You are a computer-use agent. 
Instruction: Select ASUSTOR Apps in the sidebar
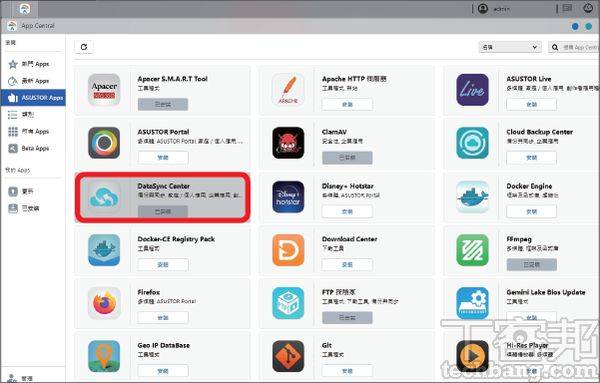coord(33,98)
